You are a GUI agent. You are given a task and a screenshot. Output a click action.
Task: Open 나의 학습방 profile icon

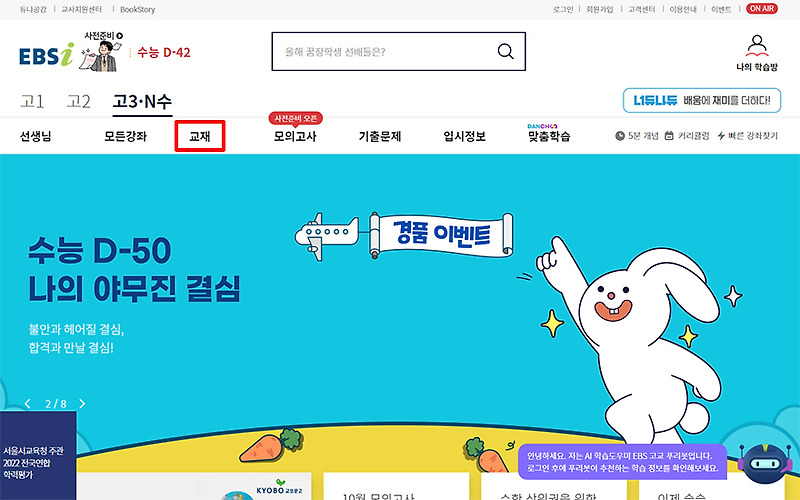[x=757, y=46]
